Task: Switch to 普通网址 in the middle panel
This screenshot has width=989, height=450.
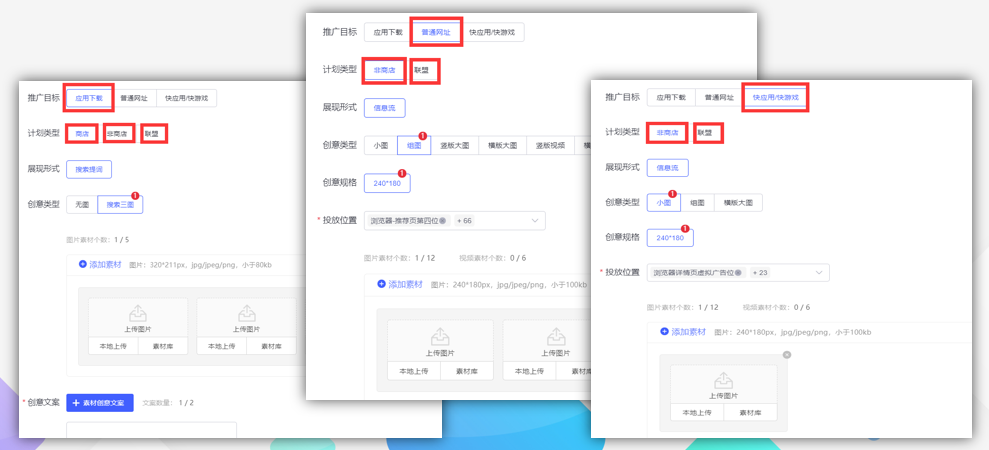Action: pyautogui.click(x=436, y=32)
